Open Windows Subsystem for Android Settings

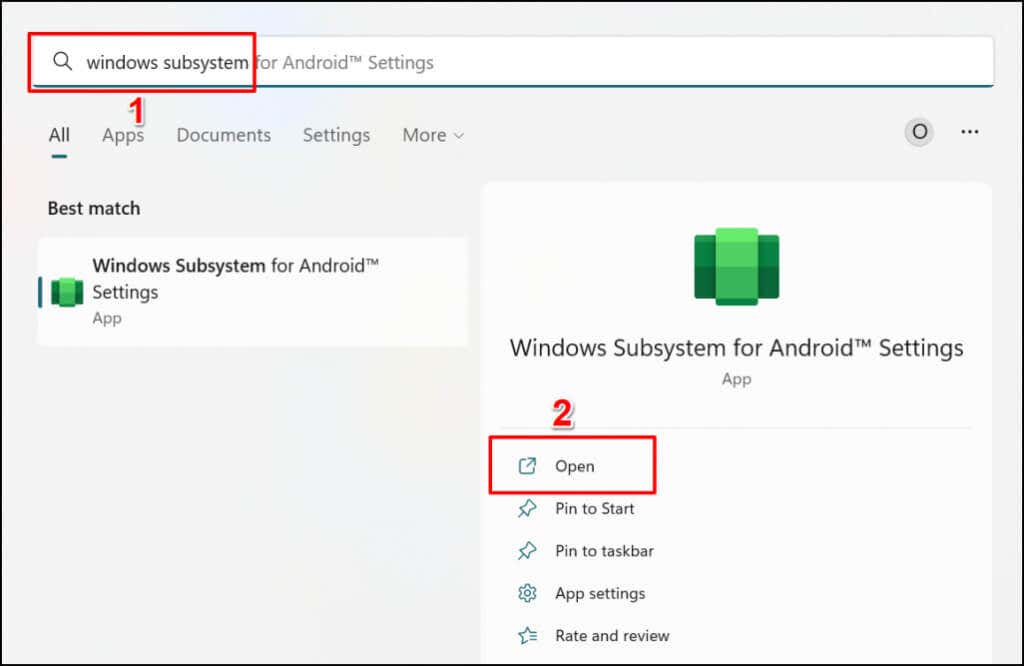coord(572,466)
